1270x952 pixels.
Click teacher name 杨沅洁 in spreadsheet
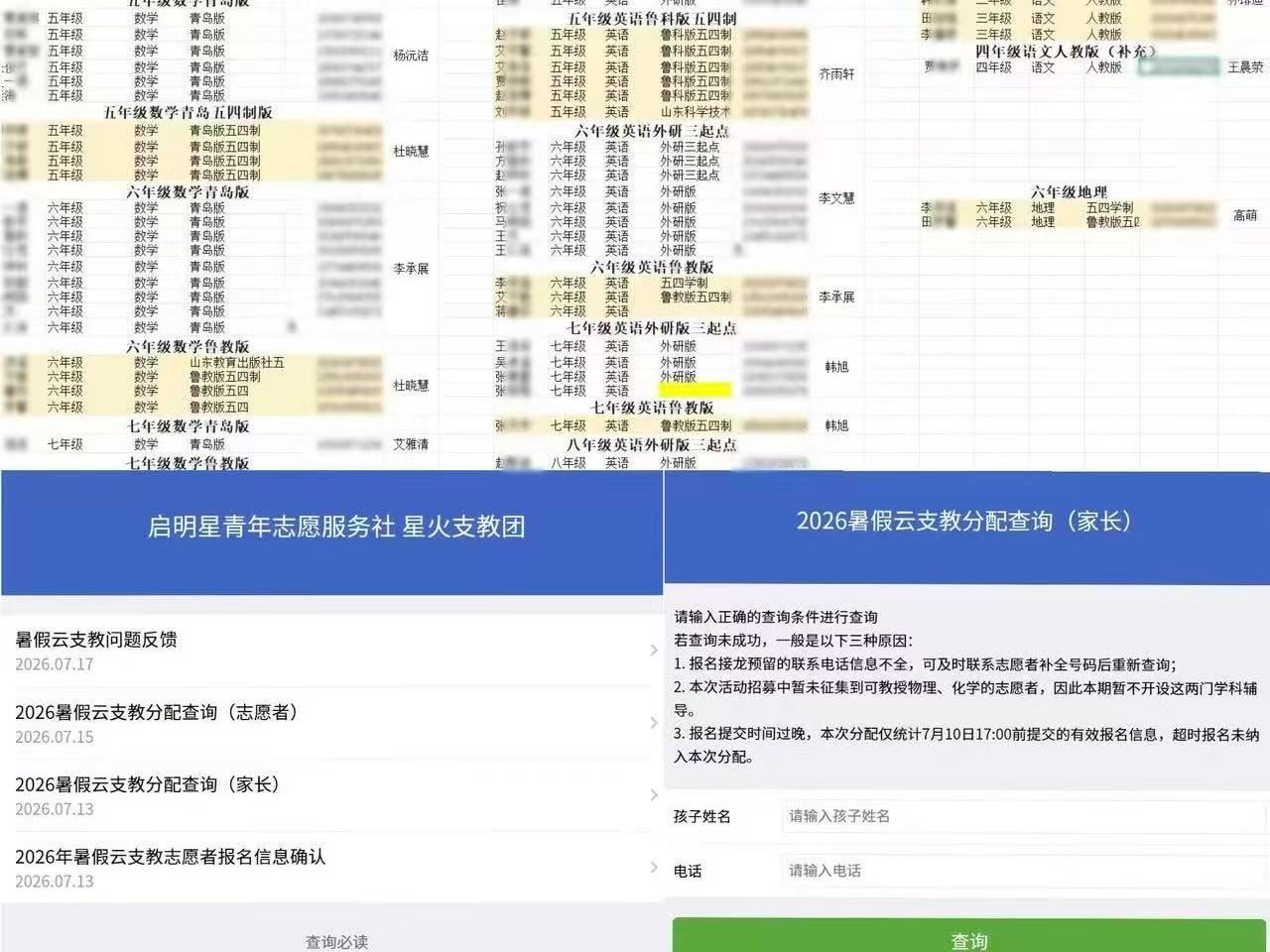tap(411, 56)
